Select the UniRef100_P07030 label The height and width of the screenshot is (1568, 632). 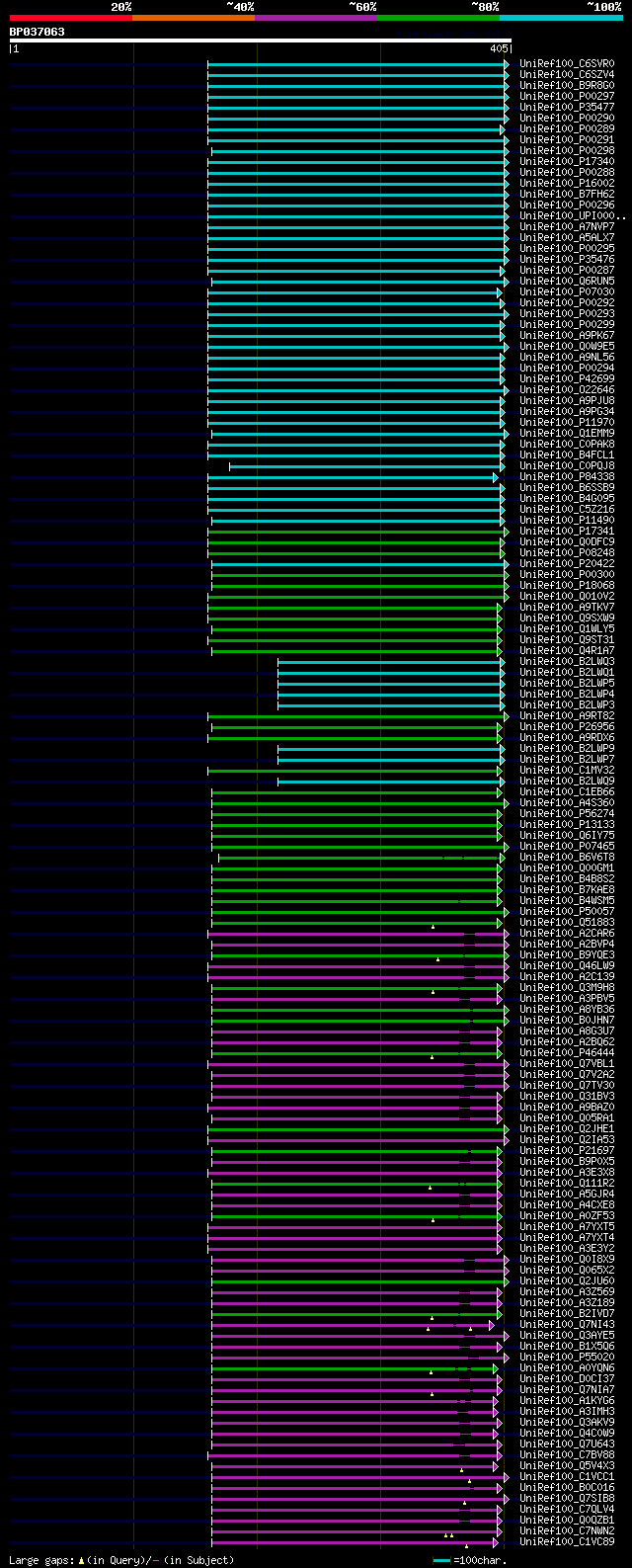[567, 291]
